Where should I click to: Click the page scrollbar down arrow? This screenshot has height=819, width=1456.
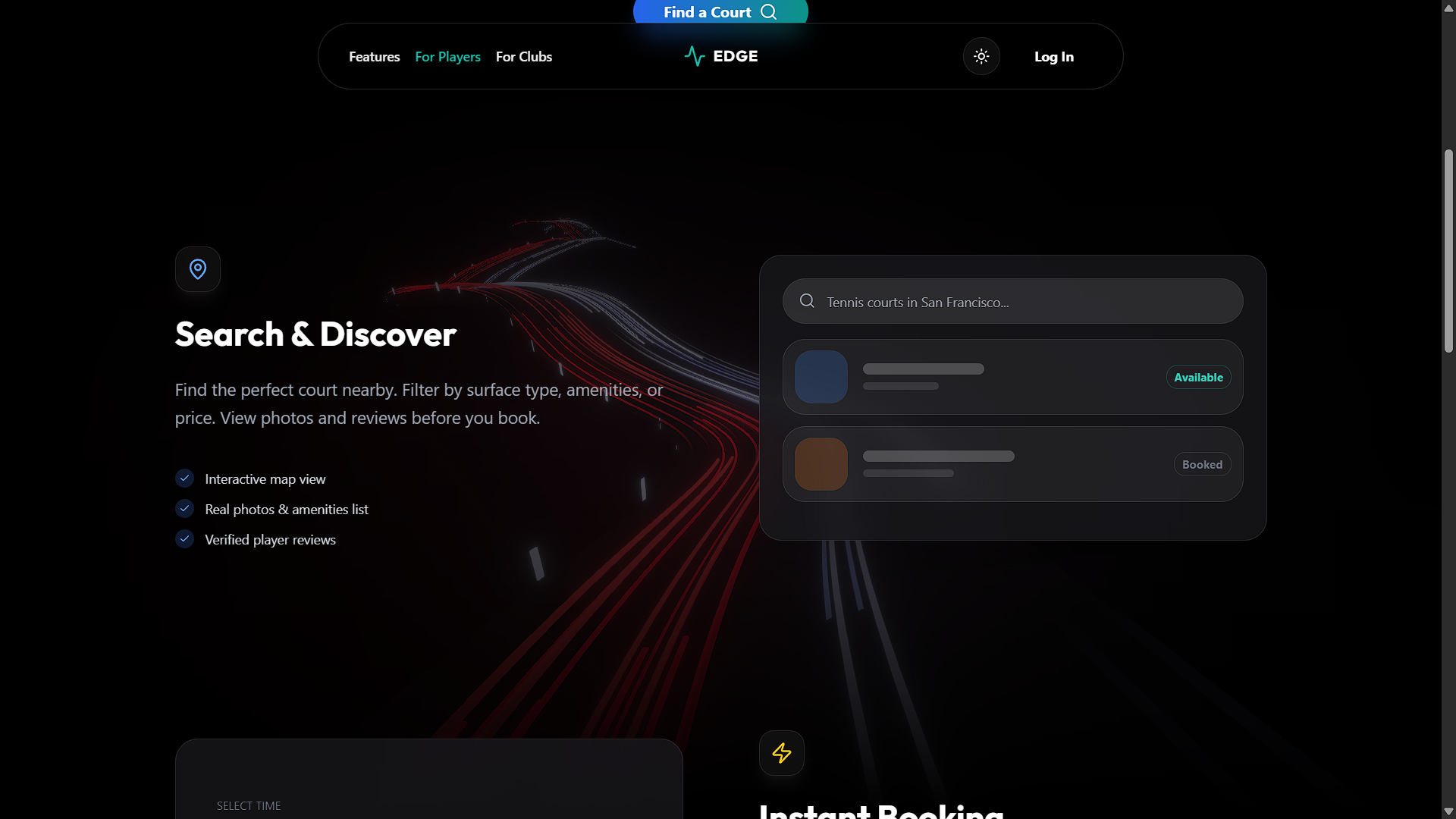point(1448,811)
